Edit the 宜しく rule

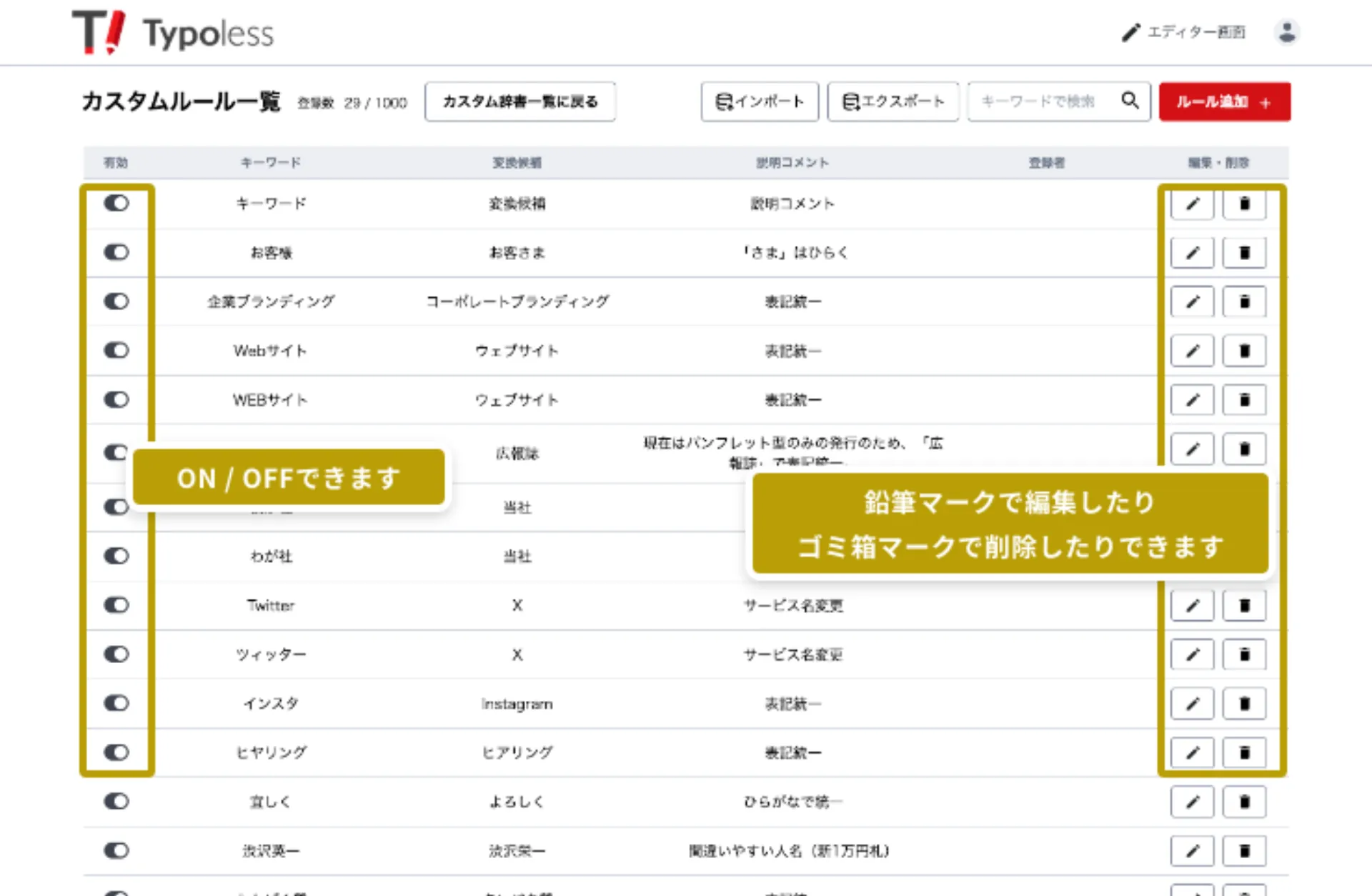coord(1192,802)
